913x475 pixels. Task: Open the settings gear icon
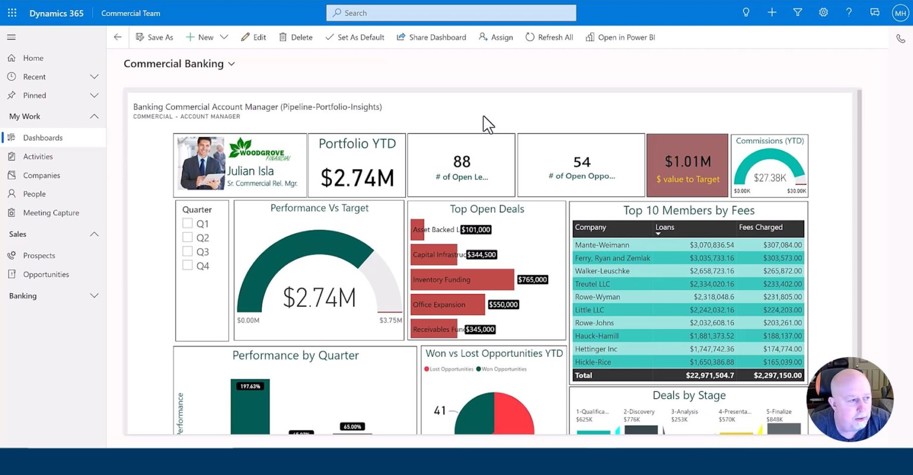point(823,12)
